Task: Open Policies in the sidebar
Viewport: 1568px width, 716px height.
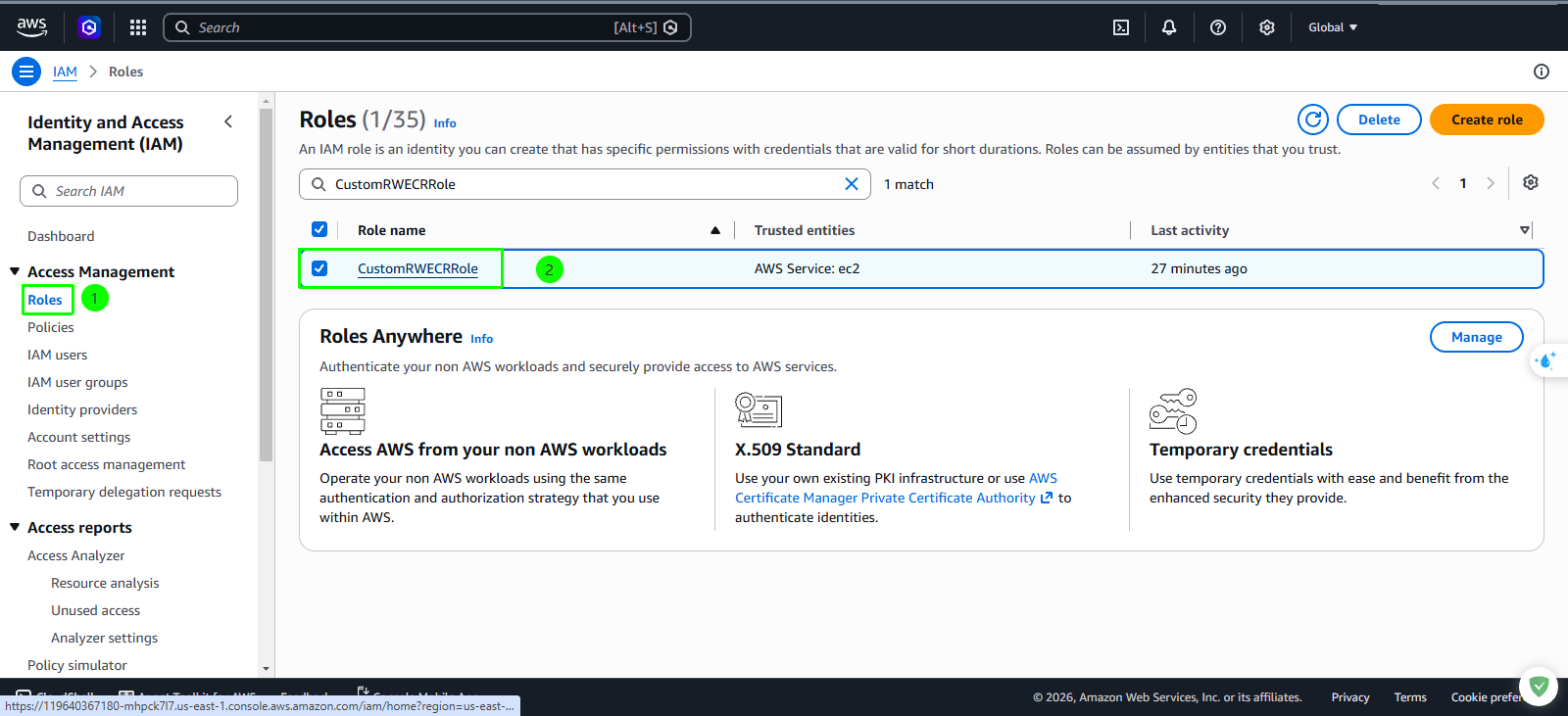Action: click(51, 327)
